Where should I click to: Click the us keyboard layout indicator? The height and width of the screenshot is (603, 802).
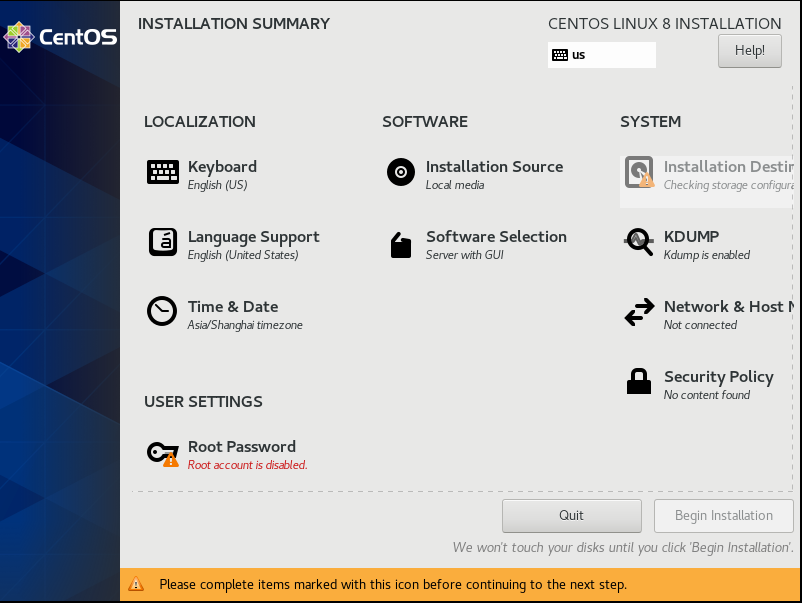[x=602, y=55]
